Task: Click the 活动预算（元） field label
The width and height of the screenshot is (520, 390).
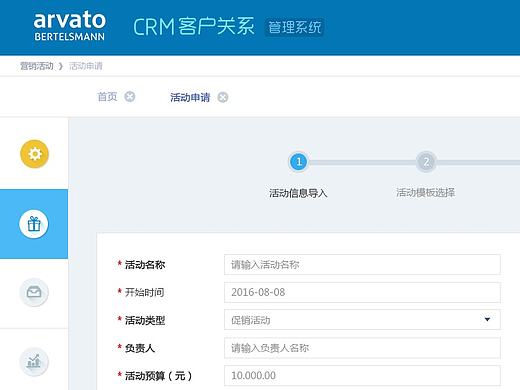Action: pyautogui.click(x=158, y=376)
